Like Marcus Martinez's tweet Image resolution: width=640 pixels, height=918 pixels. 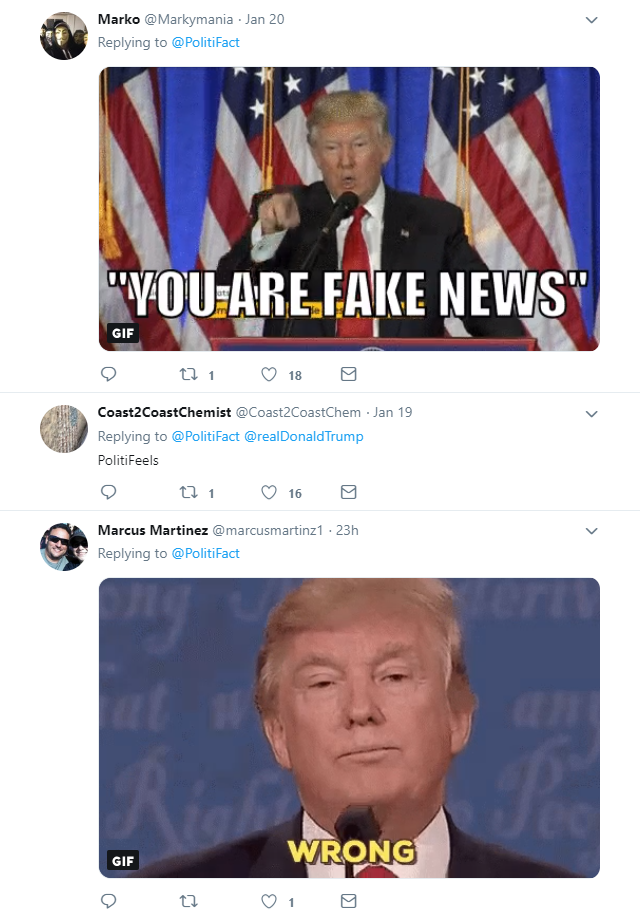(269, 901)
